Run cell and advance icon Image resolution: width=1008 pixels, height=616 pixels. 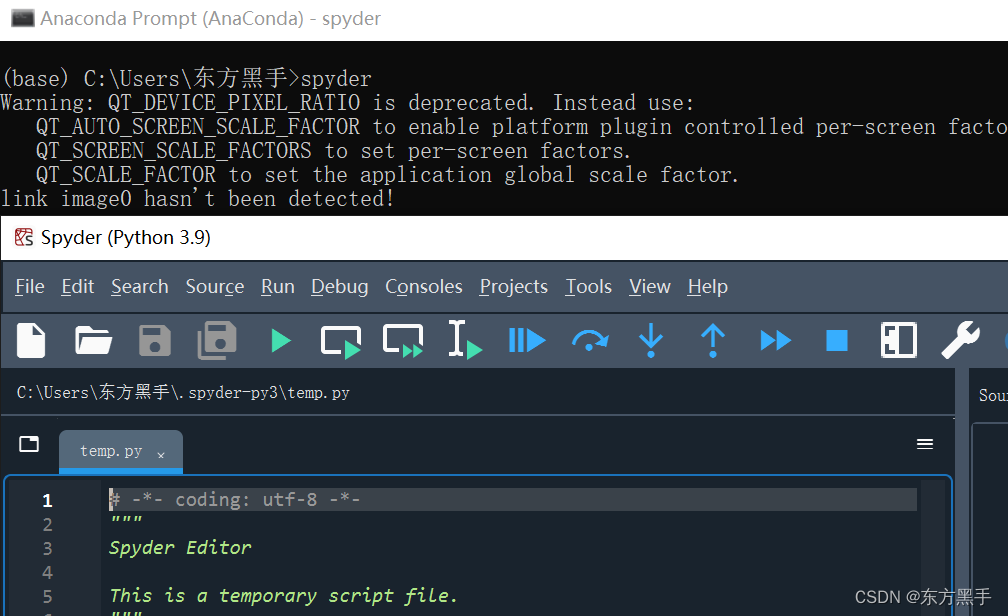coord(403,340)
